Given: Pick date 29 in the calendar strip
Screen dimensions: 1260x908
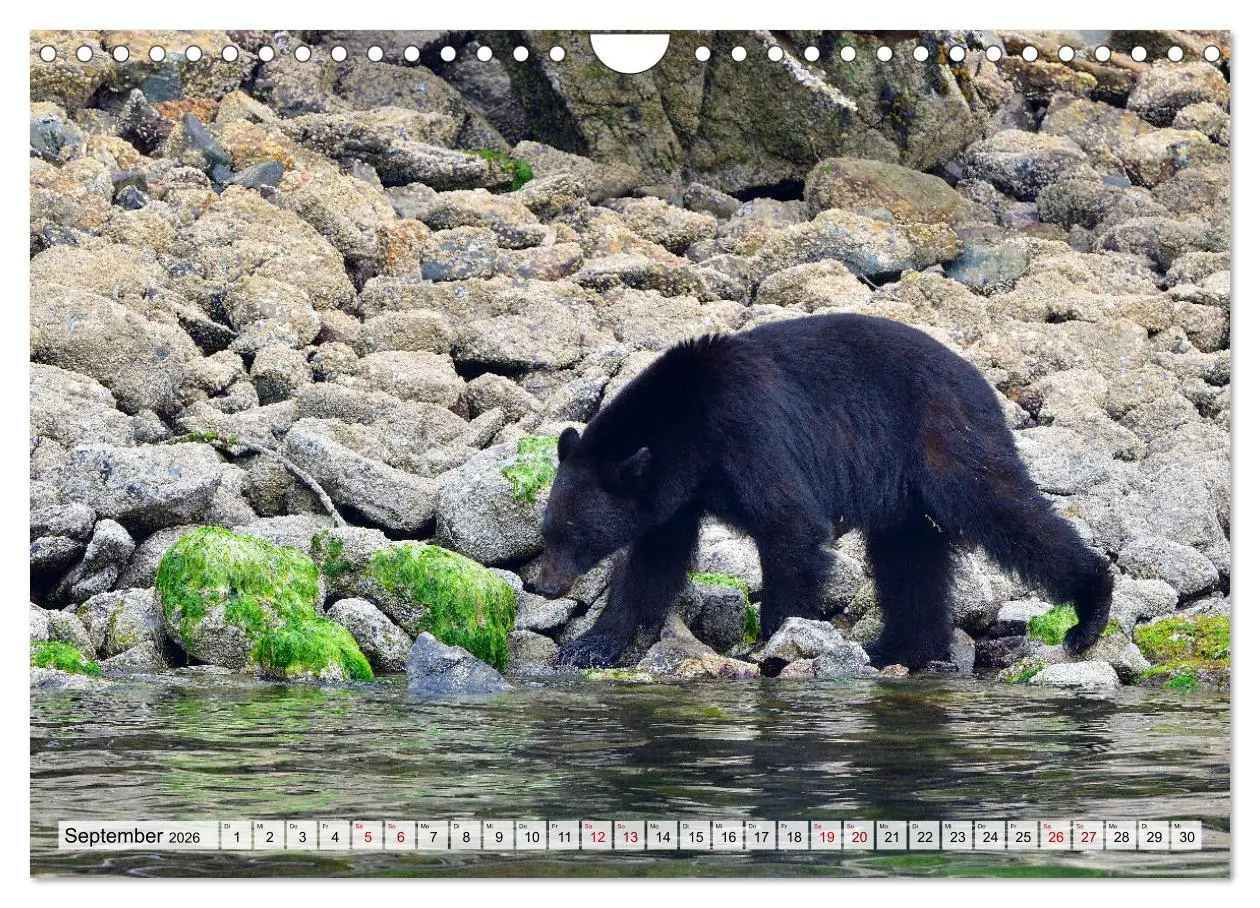Looking at the screenshot, I should coord(1153,836).
